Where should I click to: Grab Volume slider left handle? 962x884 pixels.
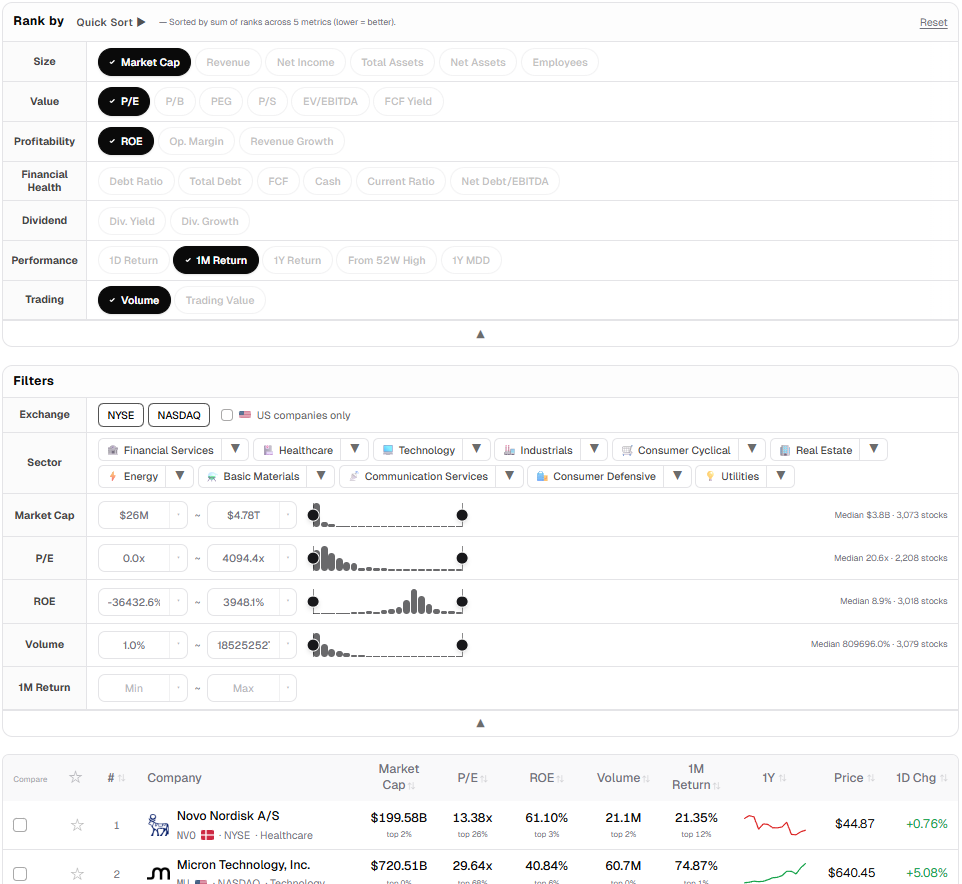click(314, 645)
